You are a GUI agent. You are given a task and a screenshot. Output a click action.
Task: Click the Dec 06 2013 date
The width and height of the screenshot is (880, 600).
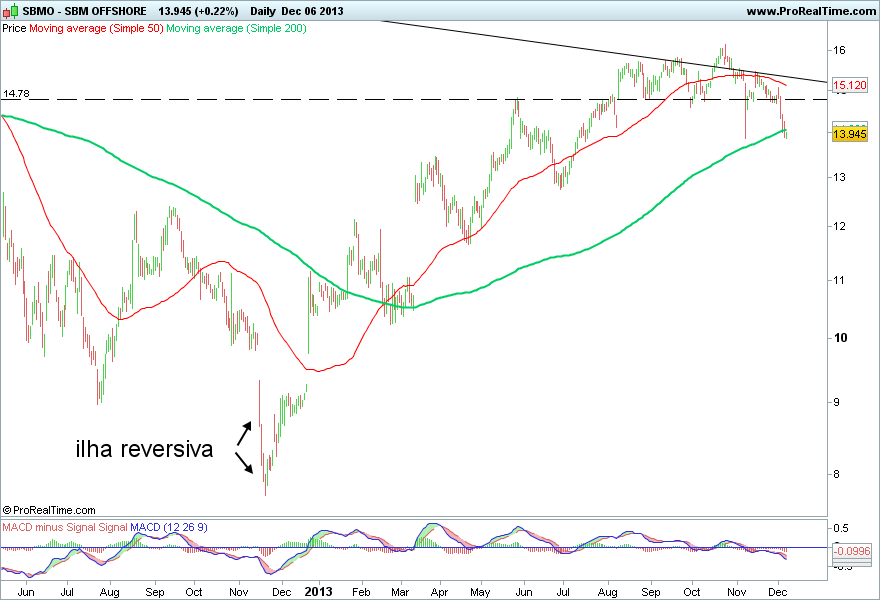coord(313,11)
